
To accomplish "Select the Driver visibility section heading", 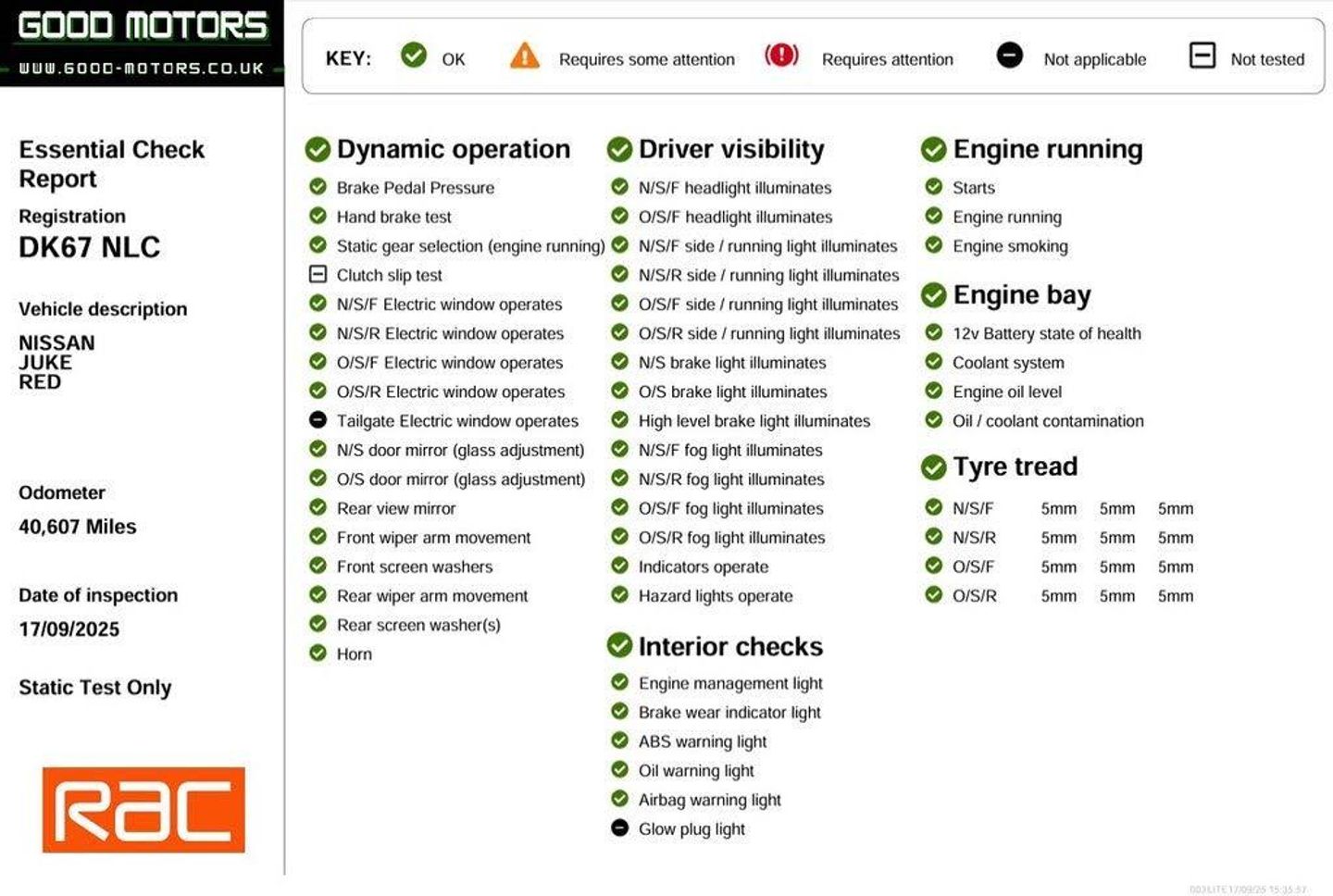I will coord(730,149).
